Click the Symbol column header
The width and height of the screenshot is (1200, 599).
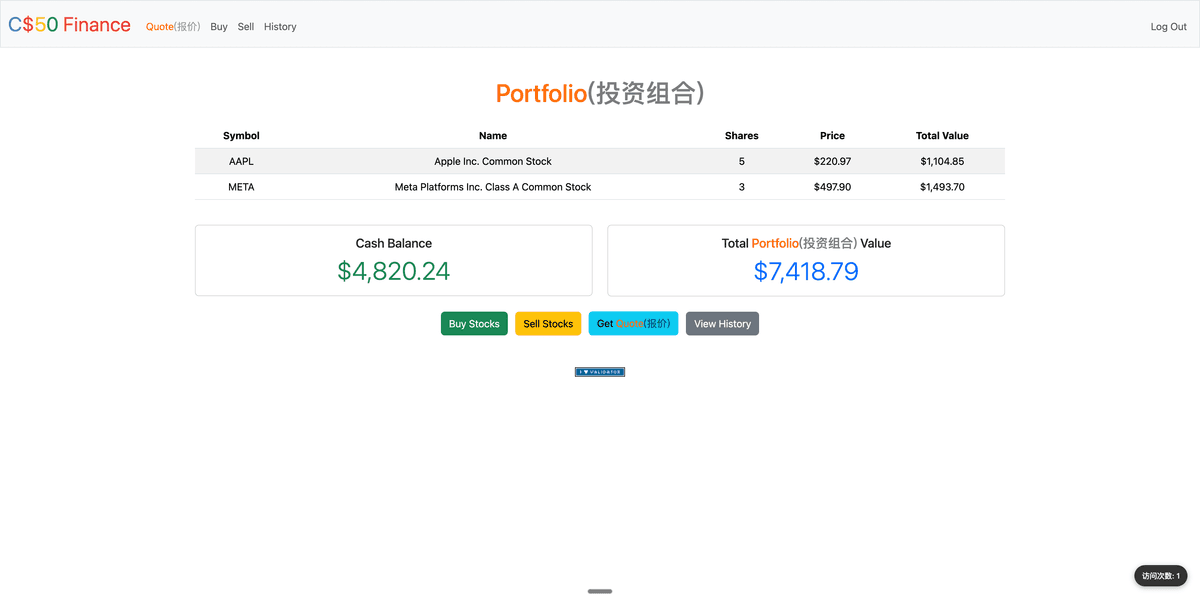(x=241, y=136)
